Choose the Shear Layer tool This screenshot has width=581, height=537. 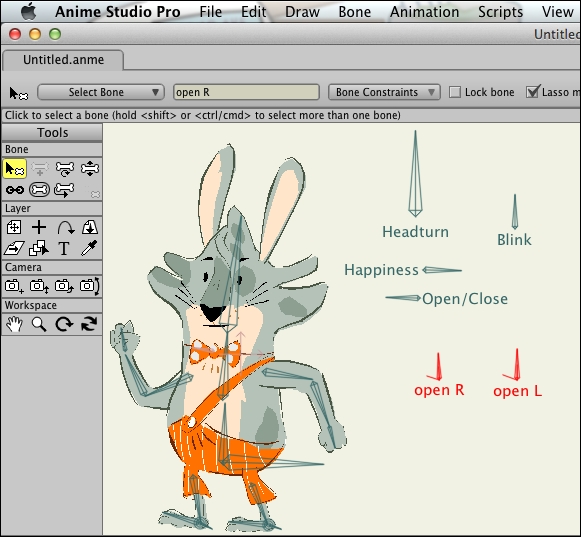point(14,248)
